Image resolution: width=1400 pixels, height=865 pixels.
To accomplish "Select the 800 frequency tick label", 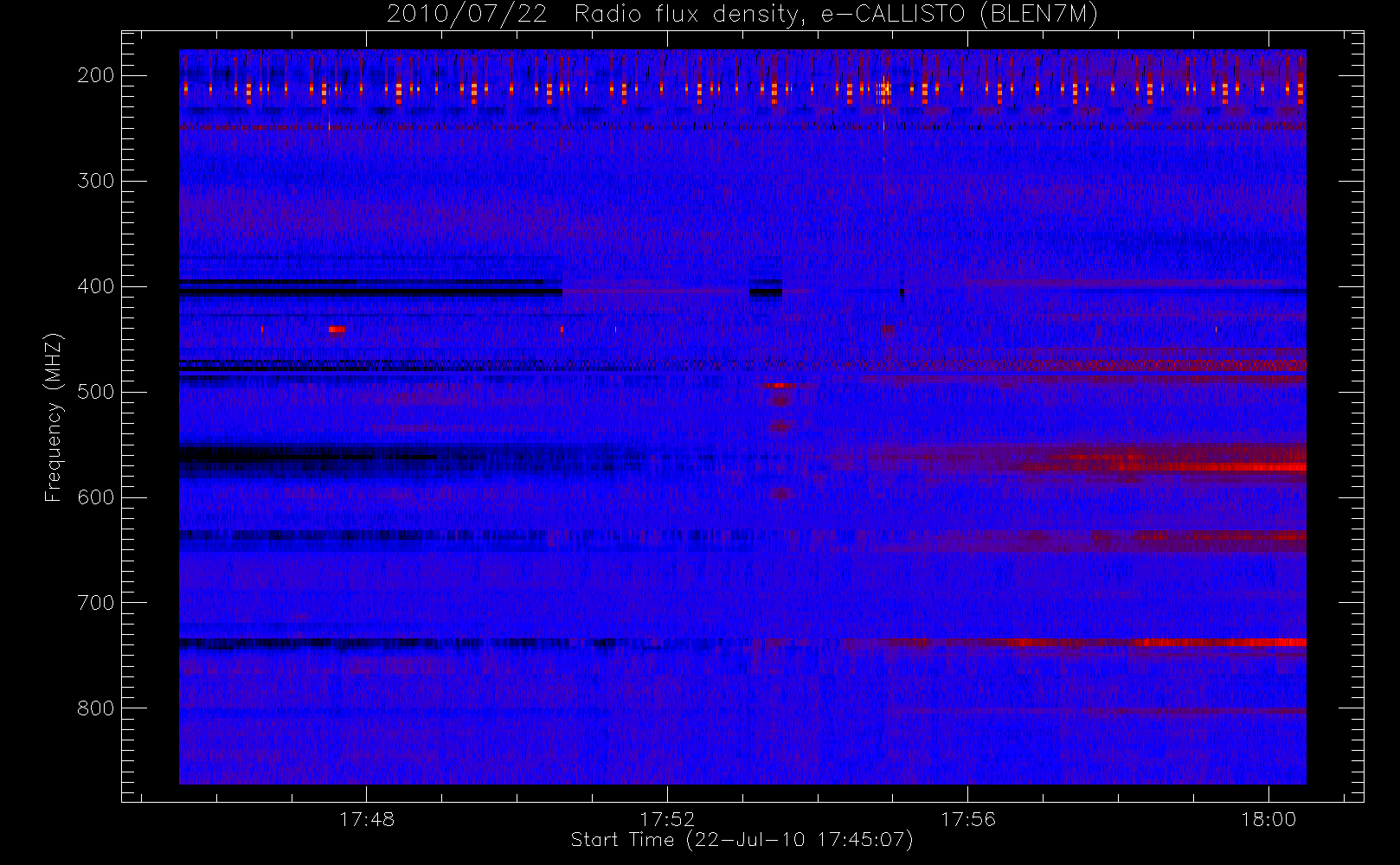I will tap(96, 708).
